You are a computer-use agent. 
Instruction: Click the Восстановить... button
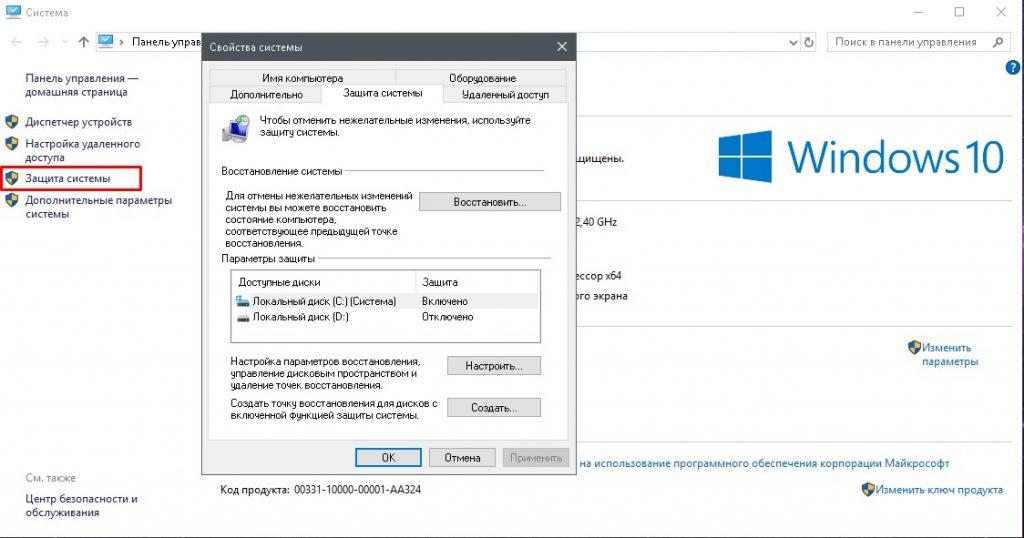pos(490,202)
